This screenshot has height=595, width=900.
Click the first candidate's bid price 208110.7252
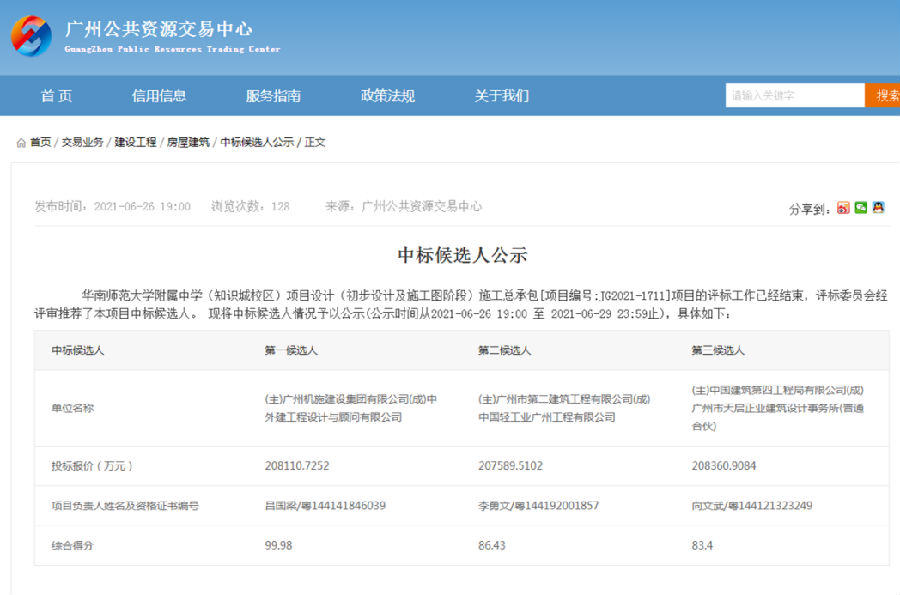[x=299, y=466]
